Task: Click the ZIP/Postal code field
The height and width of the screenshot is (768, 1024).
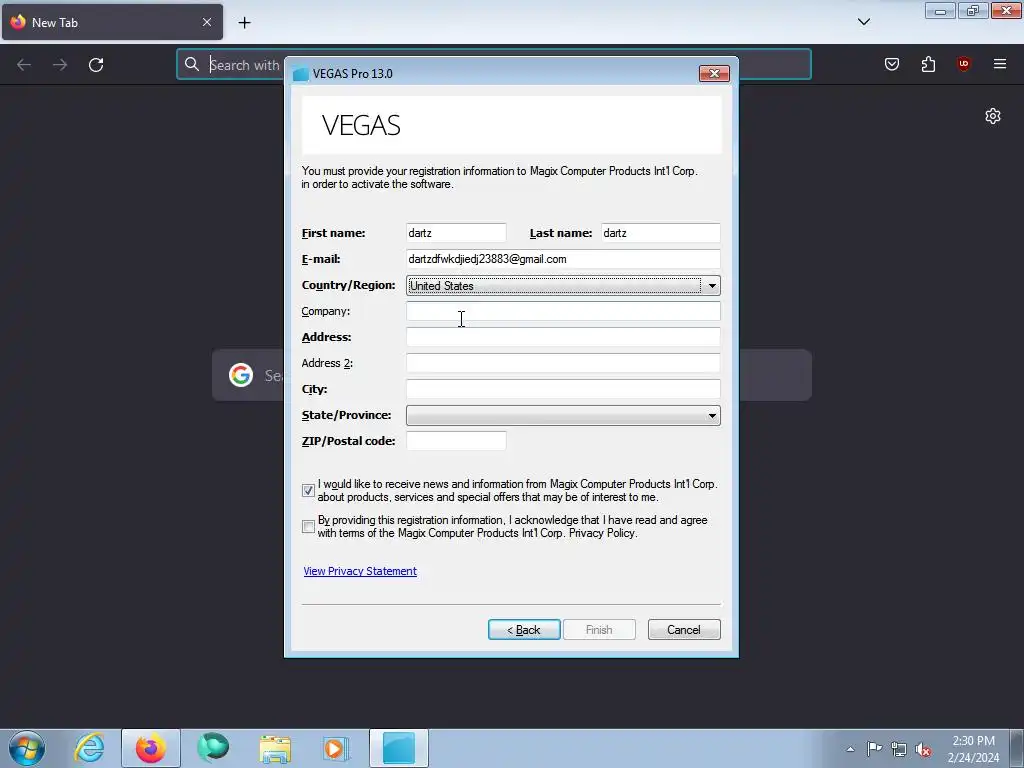Action: coord(456,441)
